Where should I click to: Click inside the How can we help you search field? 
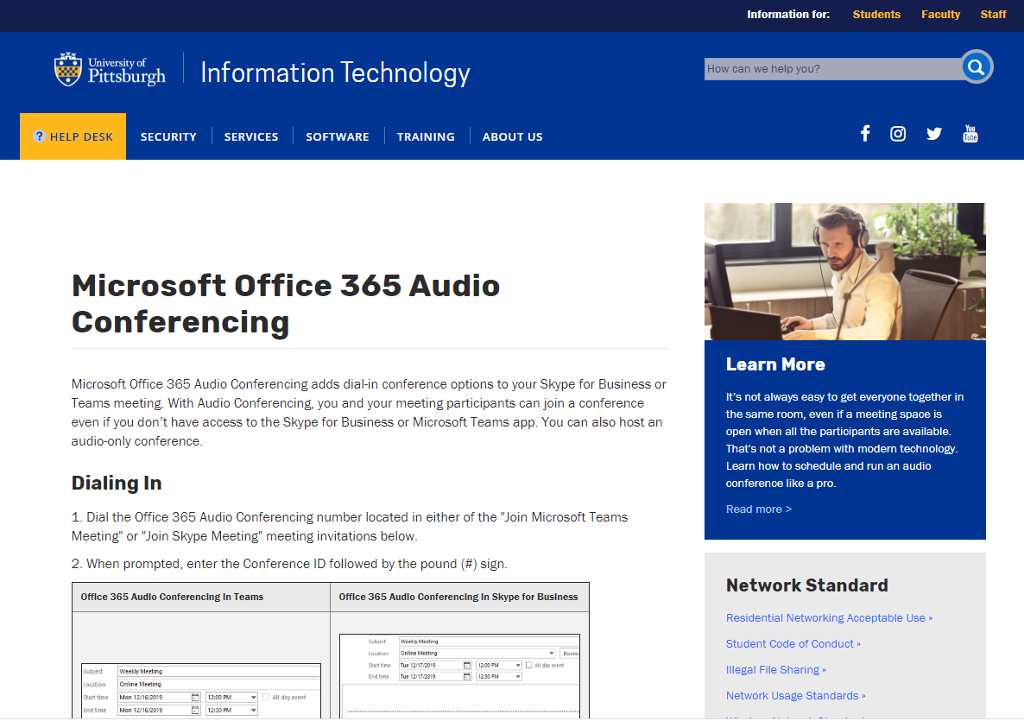pos(820,68)
